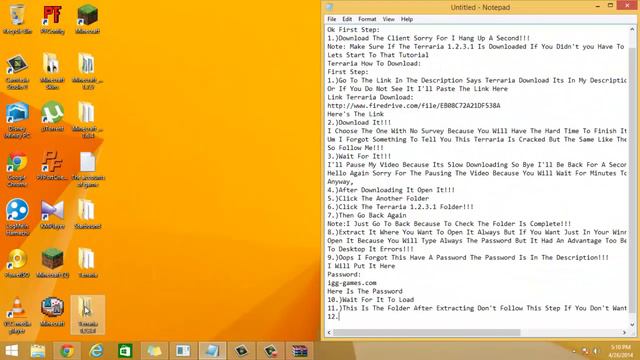The height and width of the screenshot is (360, 640).
Task: Click '7.)Then Go Back Again' line
Action: tap(367, 215)
